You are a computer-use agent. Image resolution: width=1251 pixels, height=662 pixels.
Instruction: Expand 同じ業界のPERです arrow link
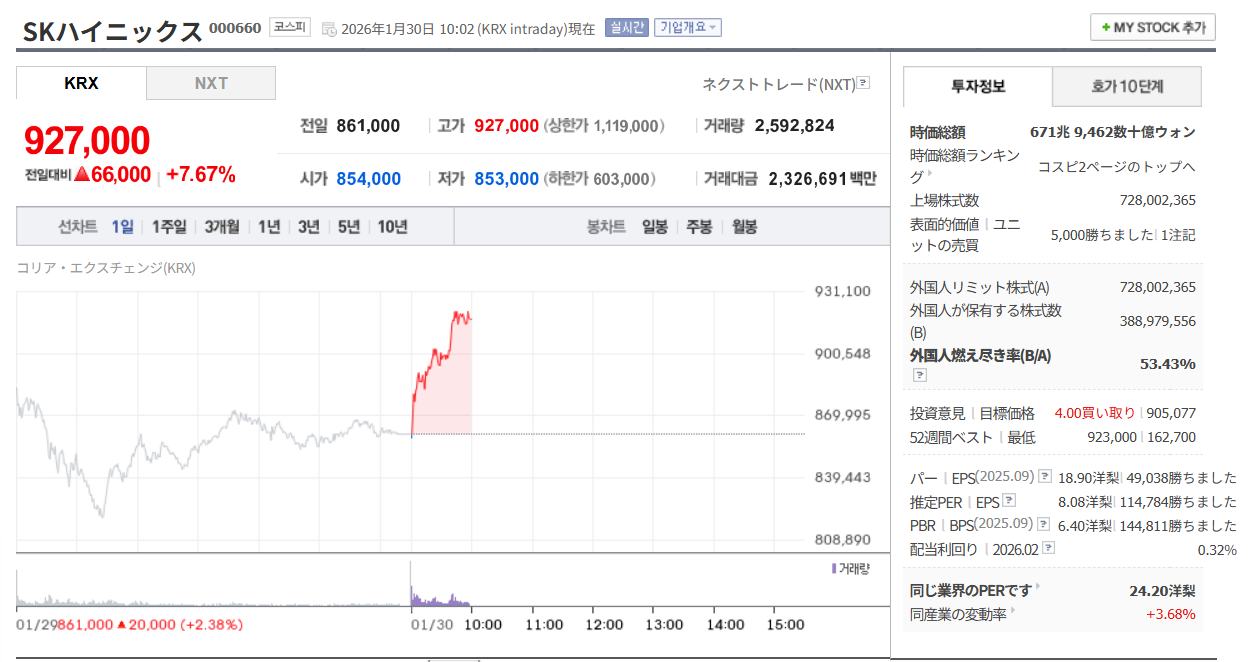coord(1038,589)
